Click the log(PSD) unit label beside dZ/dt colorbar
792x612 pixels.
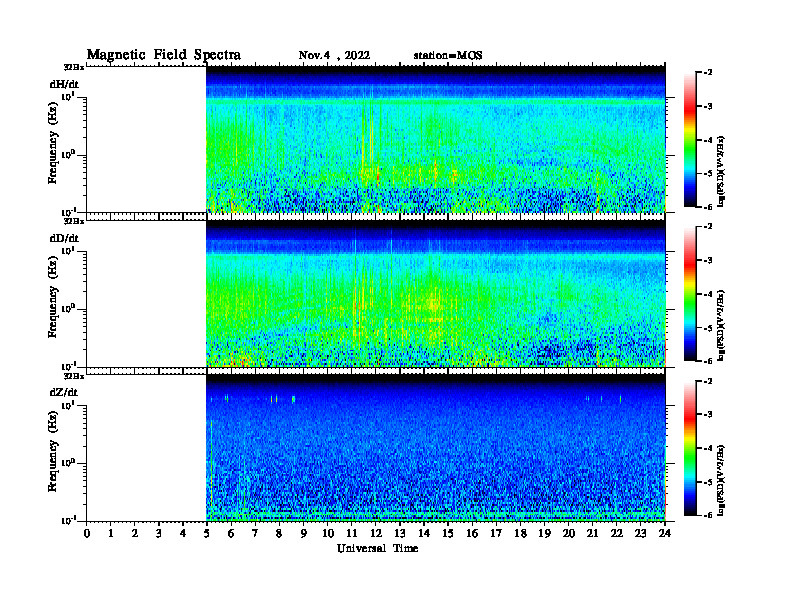tap(720, 479)
